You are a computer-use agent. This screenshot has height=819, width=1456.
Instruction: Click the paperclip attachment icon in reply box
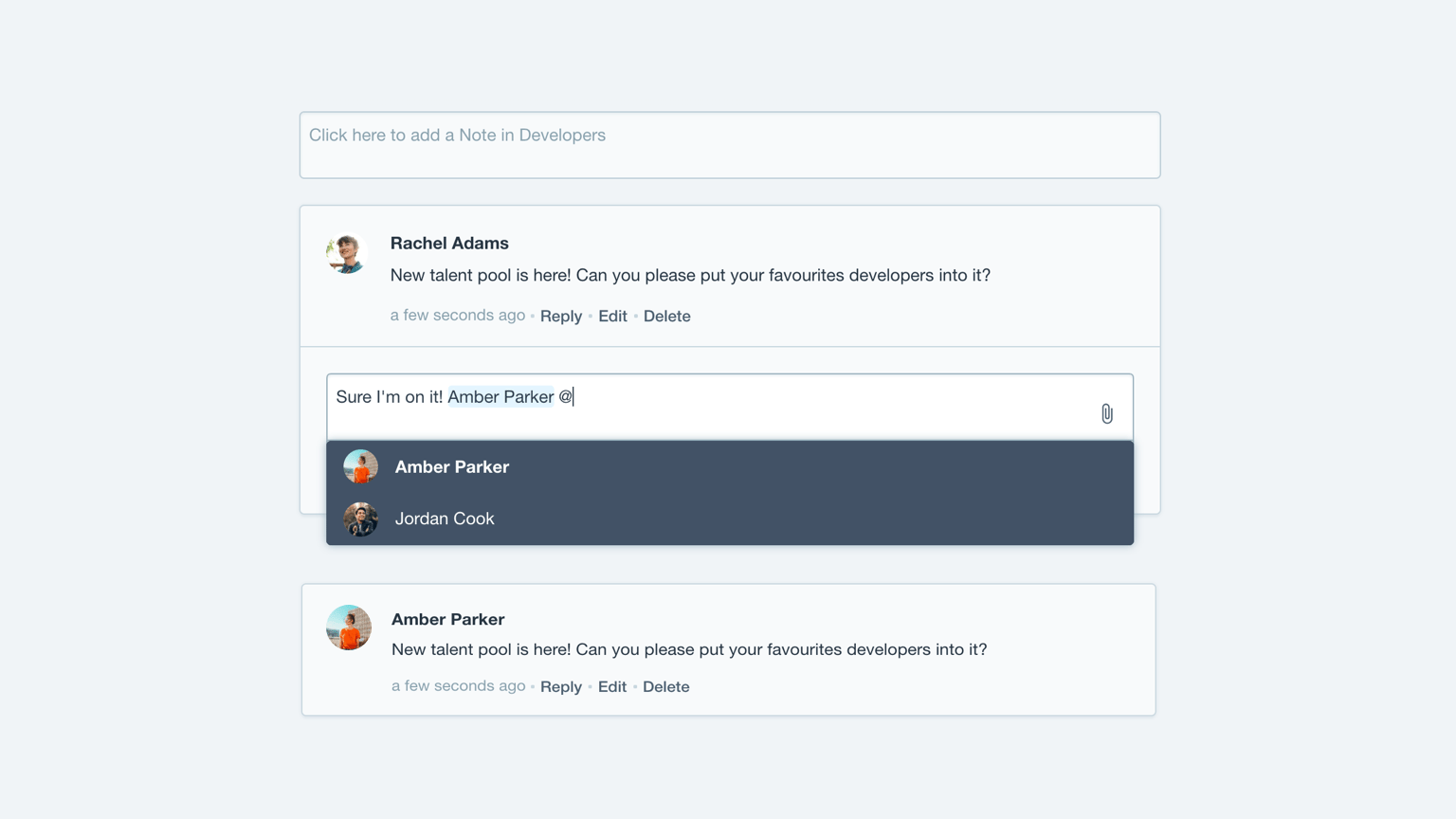tap(1107, 413)
